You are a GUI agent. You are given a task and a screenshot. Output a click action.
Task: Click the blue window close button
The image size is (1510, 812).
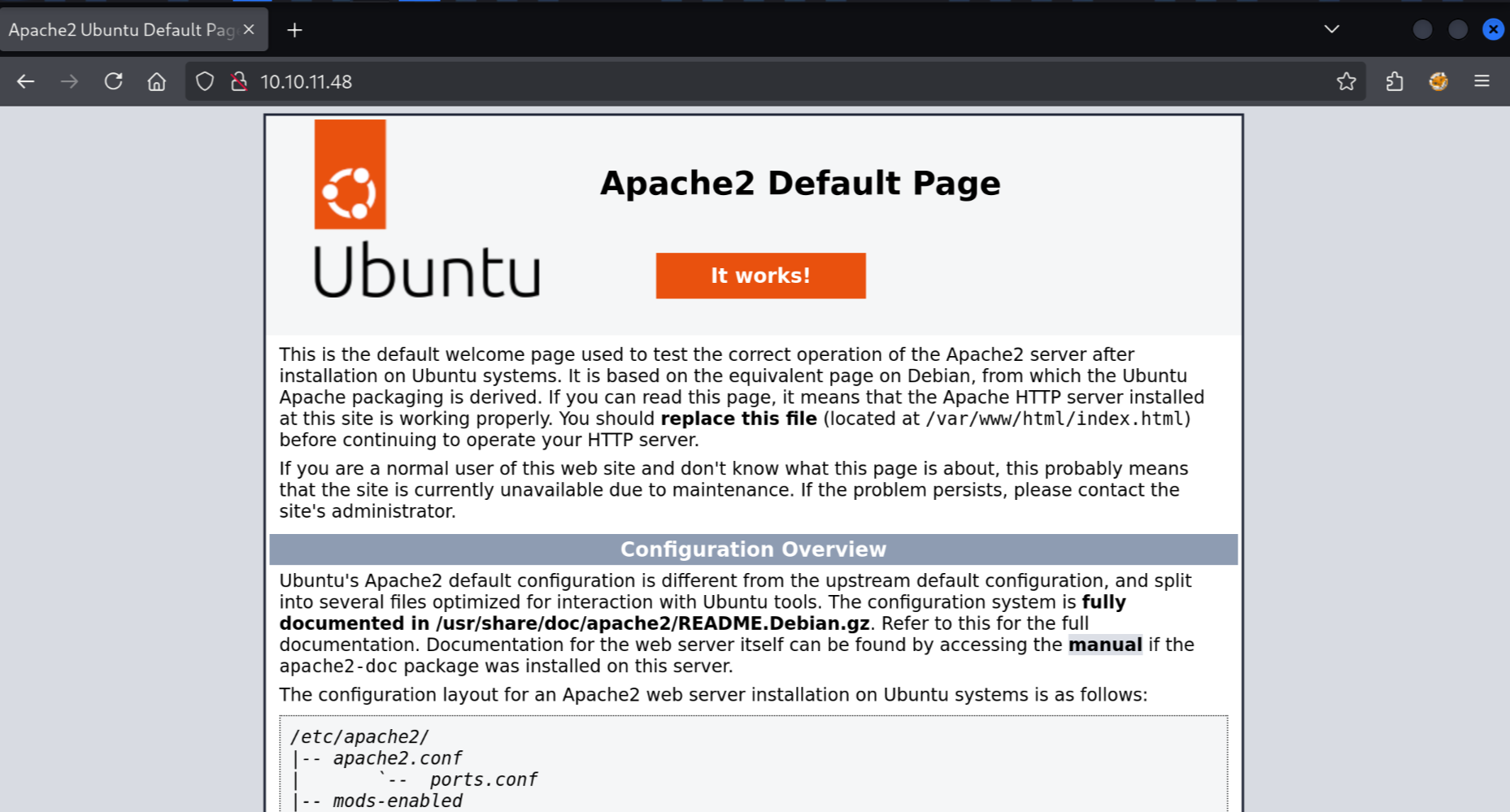pyautogui.click(x=1493, y=29)
